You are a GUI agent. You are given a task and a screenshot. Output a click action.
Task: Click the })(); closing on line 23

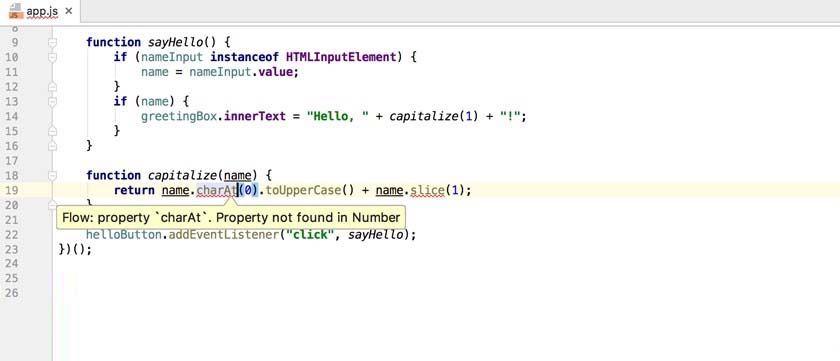tap(75, 249)
